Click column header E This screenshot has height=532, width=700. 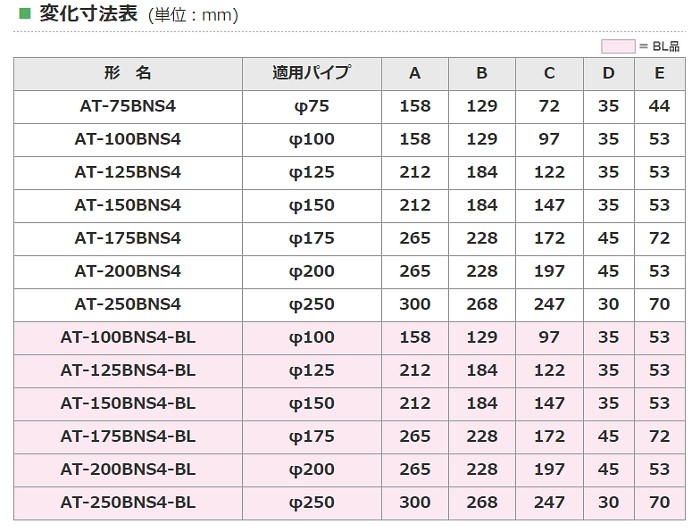pos(660,73)
